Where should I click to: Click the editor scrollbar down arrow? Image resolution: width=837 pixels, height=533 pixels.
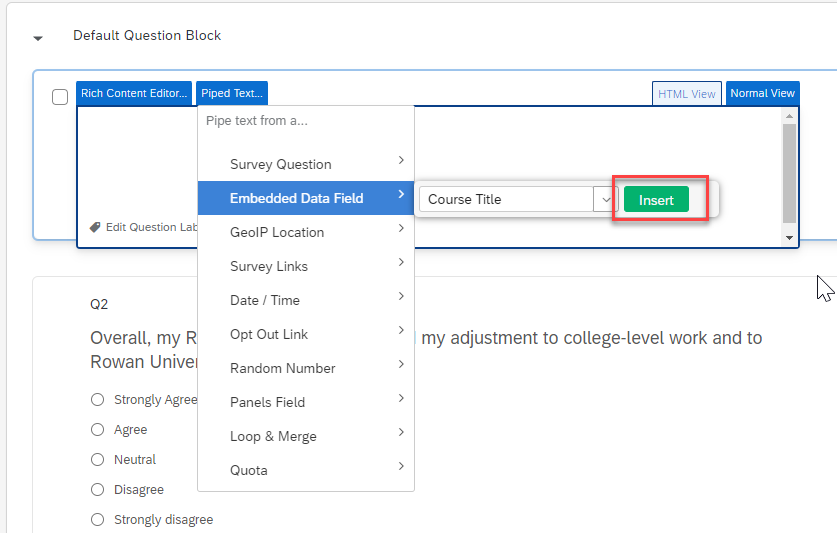789,238
